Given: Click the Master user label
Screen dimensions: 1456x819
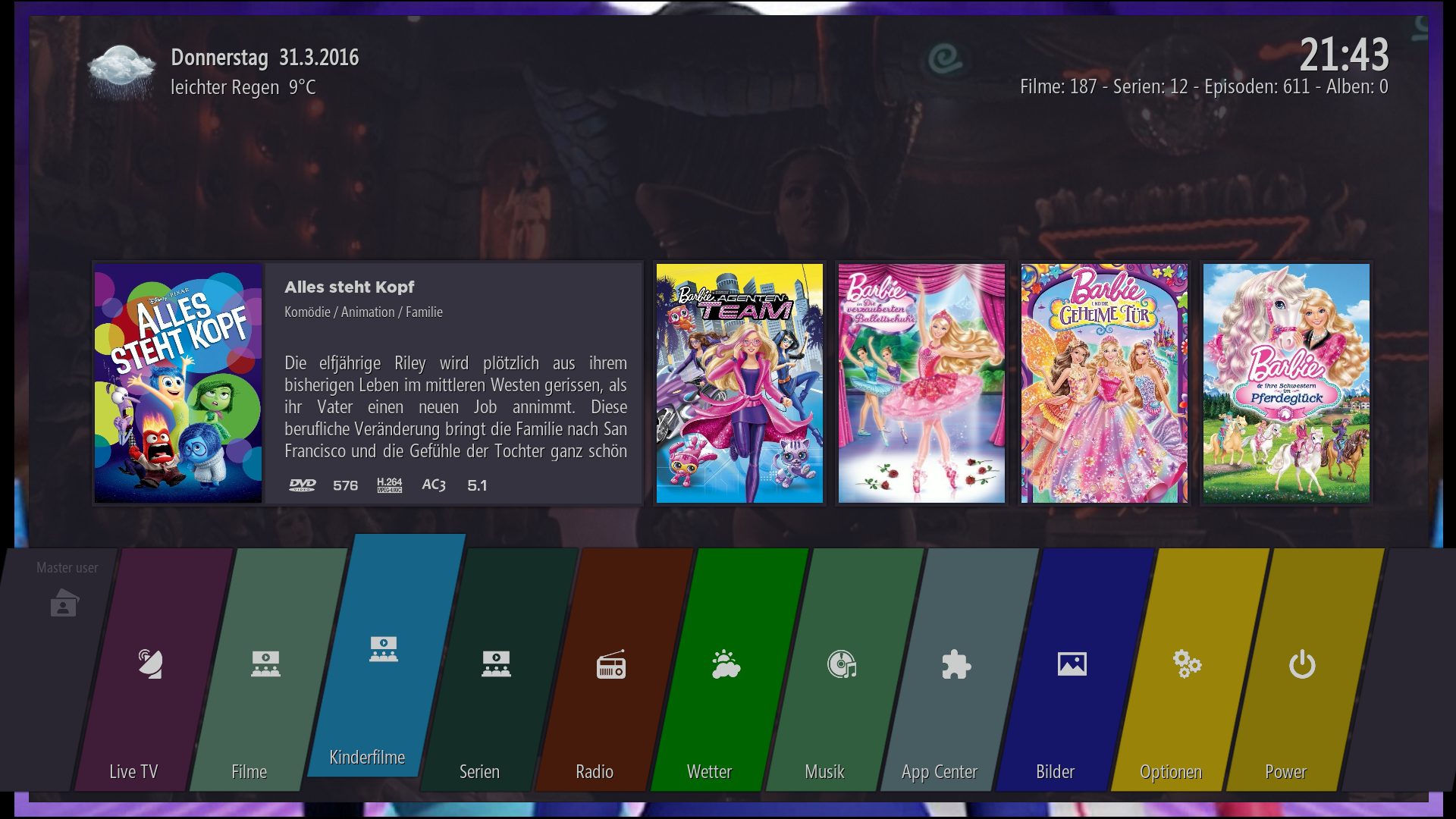Looking at the screenshot, I should [67, 568].
